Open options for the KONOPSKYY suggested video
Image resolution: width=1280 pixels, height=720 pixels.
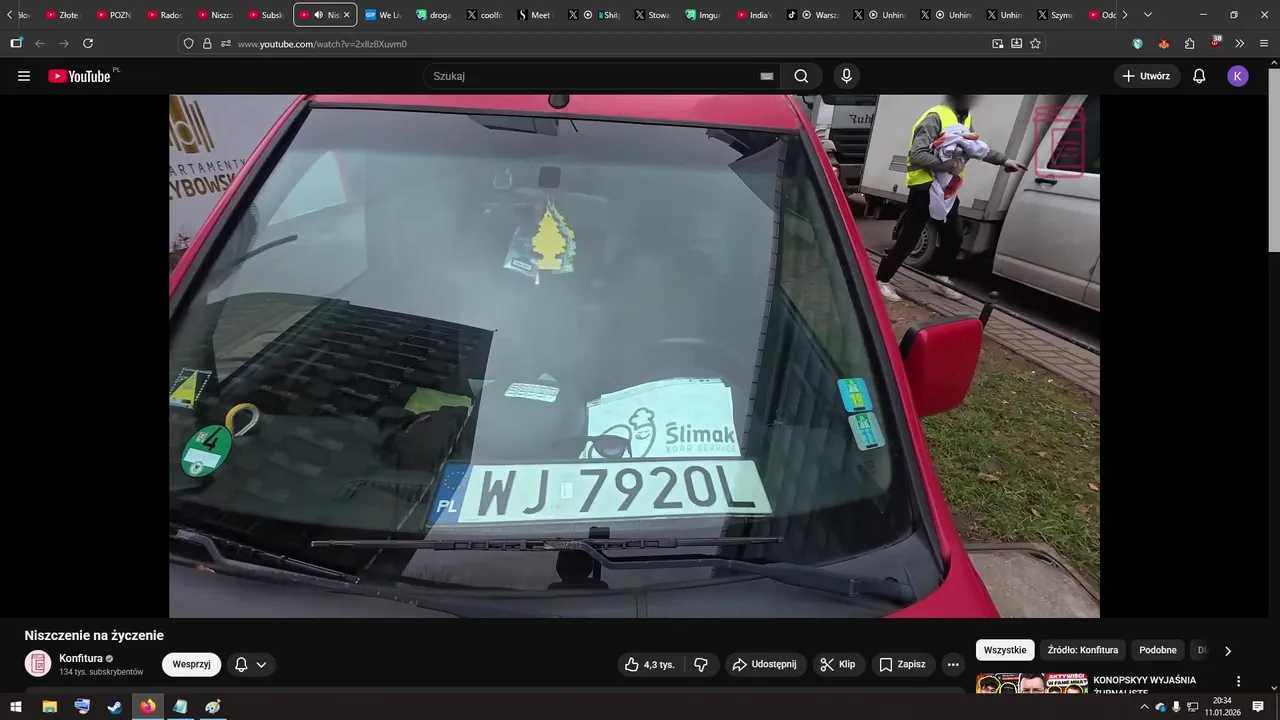click(x=1238, y=682)
